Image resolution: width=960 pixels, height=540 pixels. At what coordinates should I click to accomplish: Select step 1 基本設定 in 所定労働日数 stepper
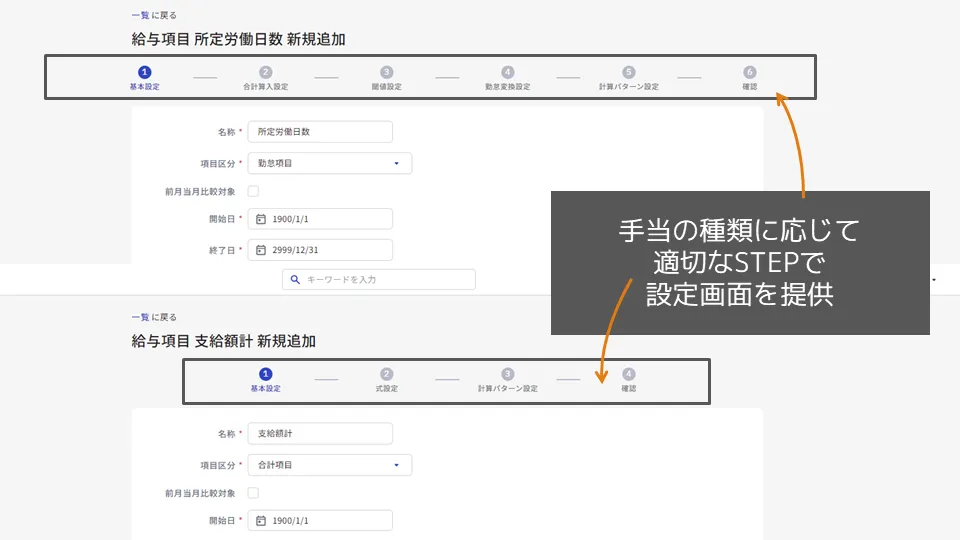point(144,78)
